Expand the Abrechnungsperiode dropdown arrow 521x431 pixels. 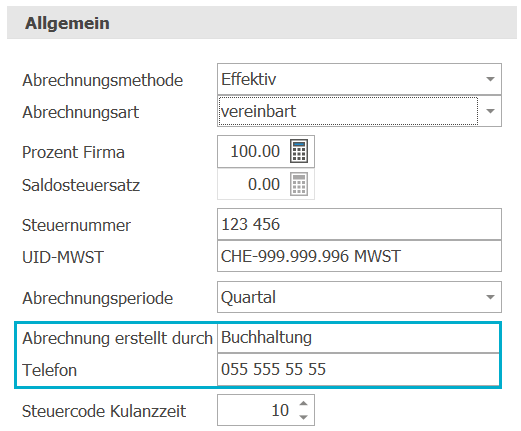click(490, 297)
